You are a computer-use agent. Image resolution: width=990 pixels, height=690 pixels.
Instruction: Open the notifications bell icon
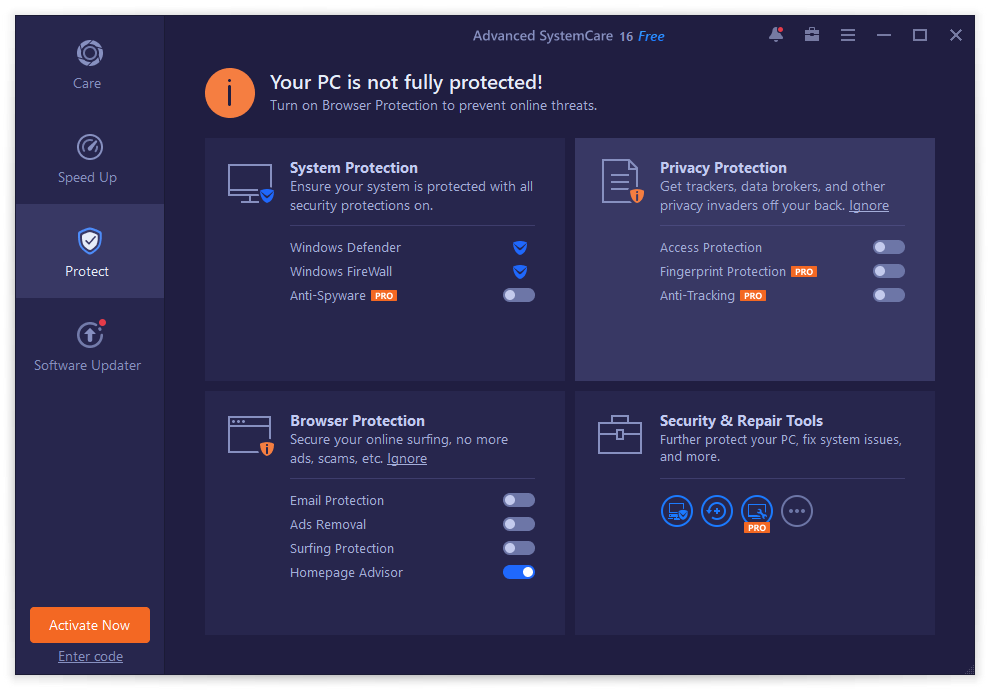point(776,35)
